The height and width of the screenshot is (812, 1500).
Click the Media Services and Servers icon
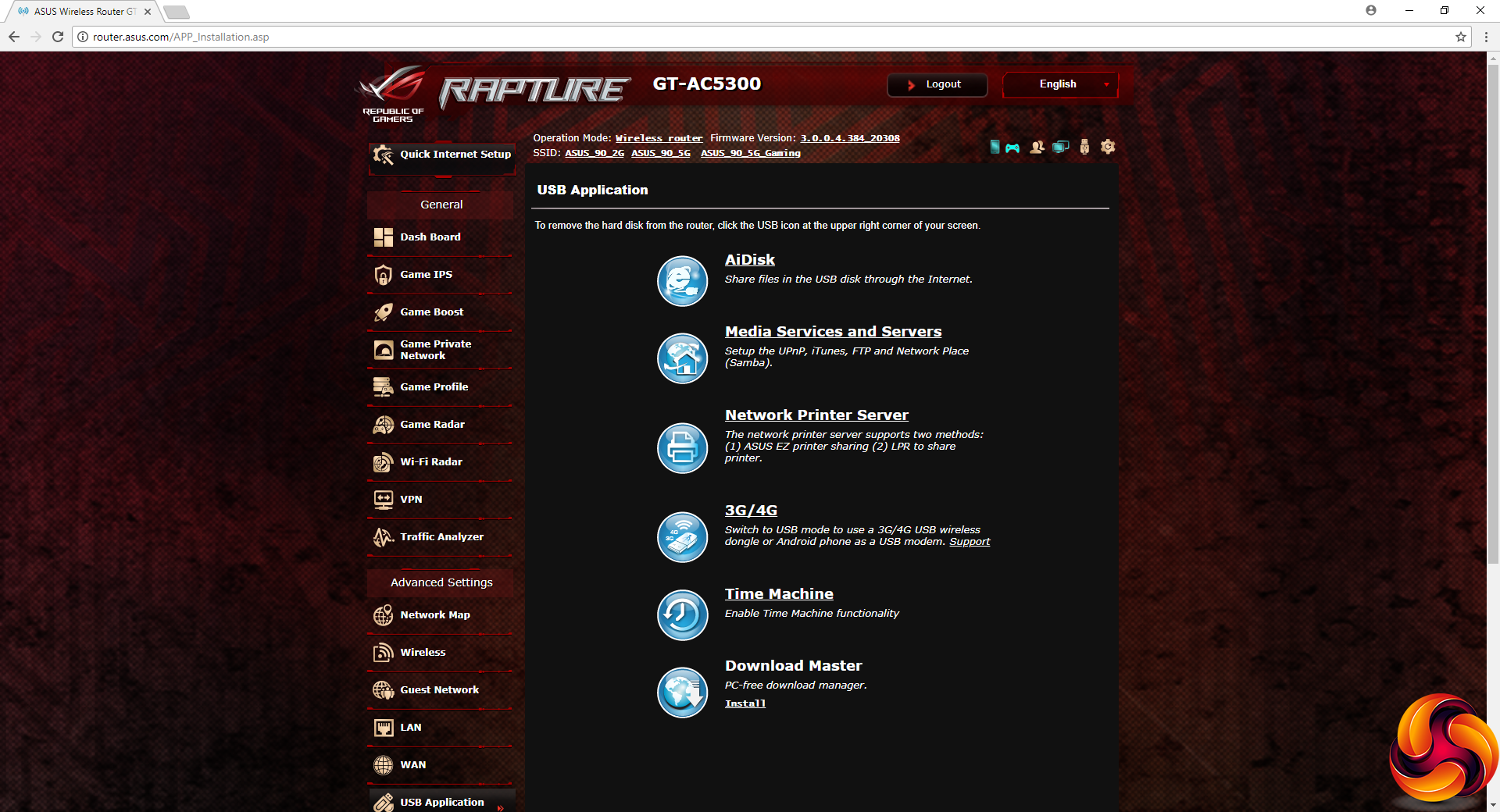pos(682,358)
